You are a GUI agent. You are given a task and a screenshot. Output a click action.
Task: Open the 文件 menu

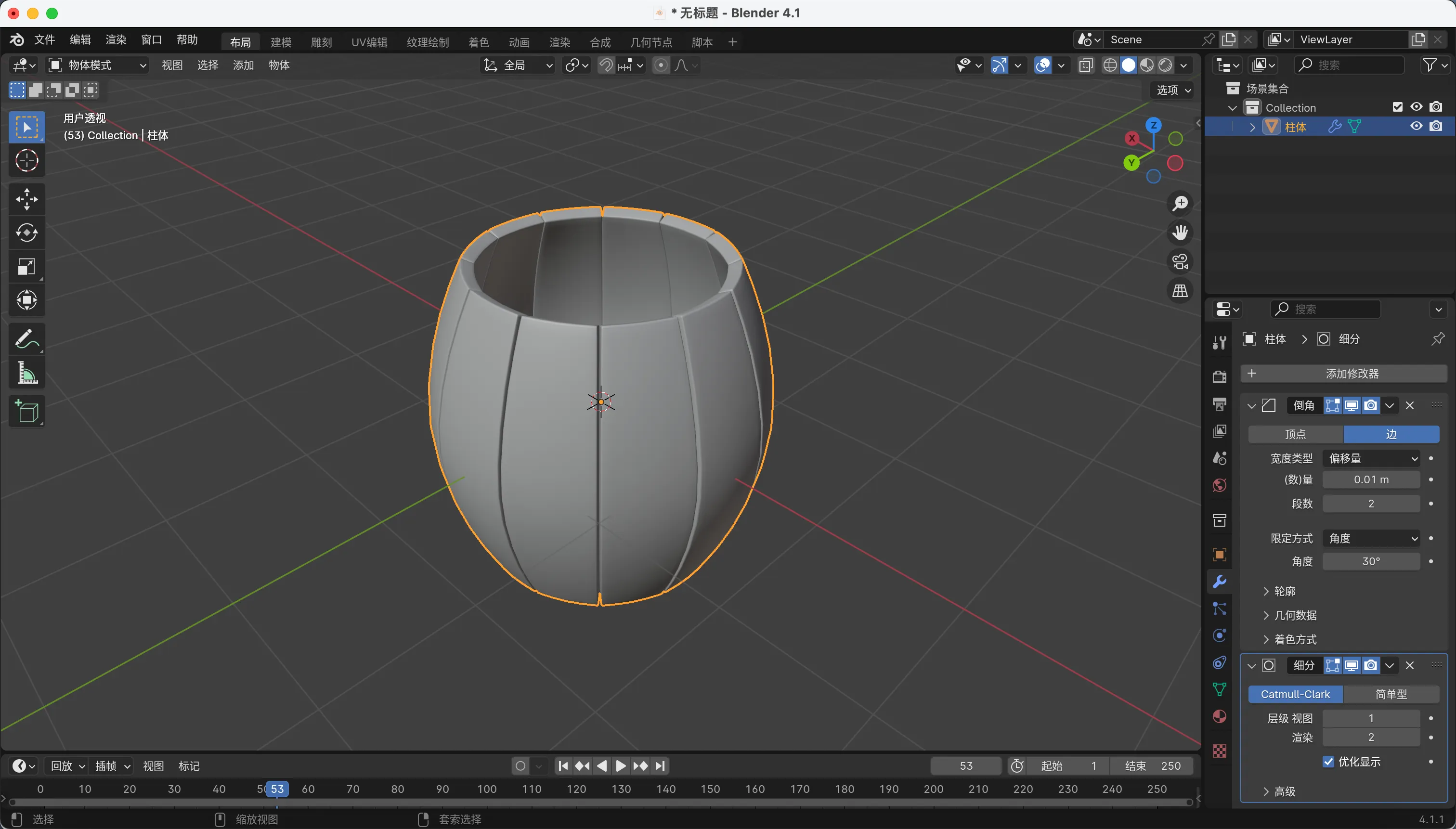pos(44,39)
